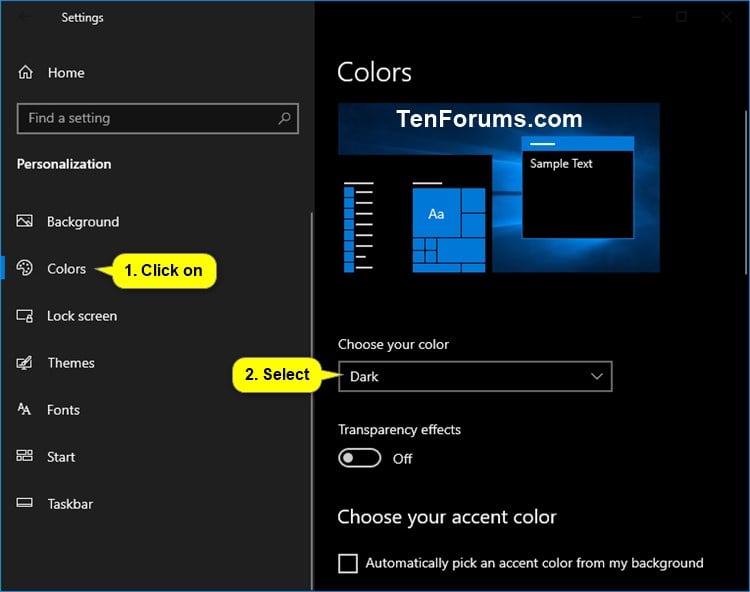Image resolution: width=750 pixels, height=592 pixels.
Task: Go to Home settings page
Action: [66, 73]
